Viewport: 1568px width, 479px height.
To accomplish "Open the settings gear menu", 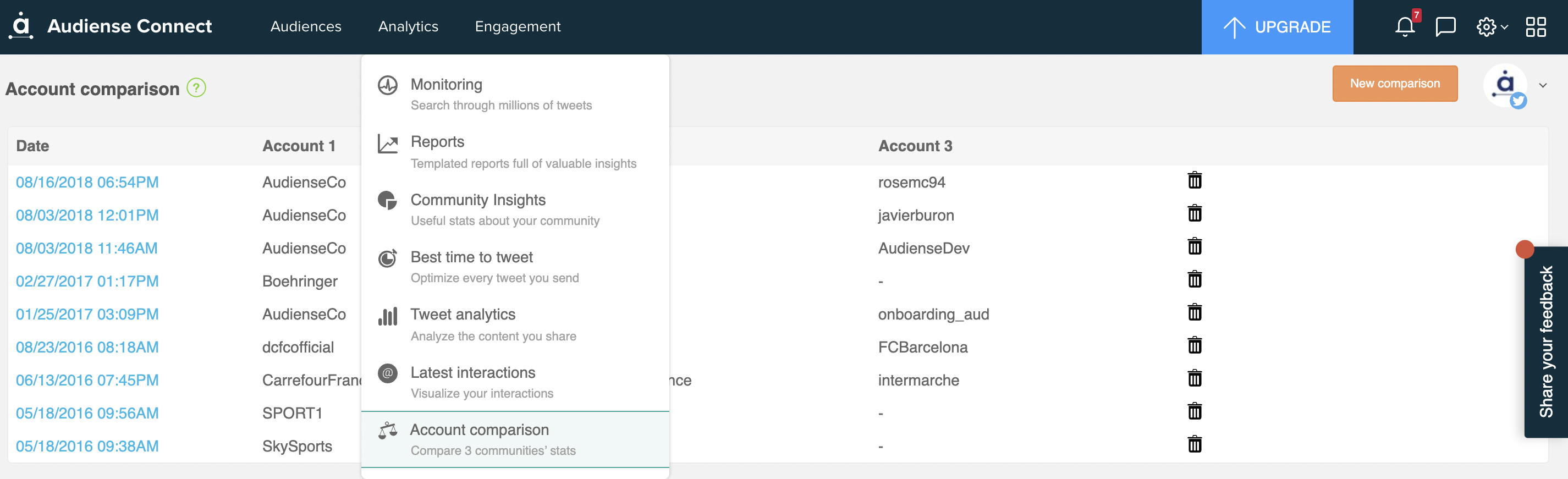I will 1492,27.
